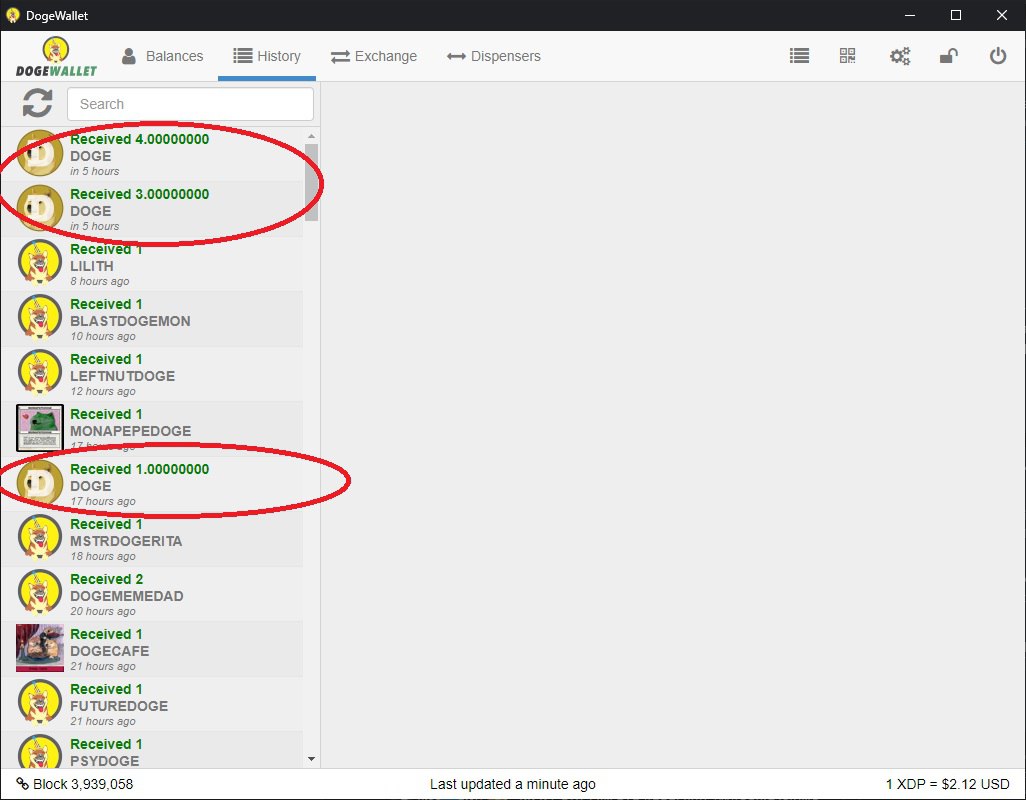Image resolution: width=1026 pixels, height=800 pixels.
Task: Click the FUTUREDOGE token icon
Action: click(40, 703)
